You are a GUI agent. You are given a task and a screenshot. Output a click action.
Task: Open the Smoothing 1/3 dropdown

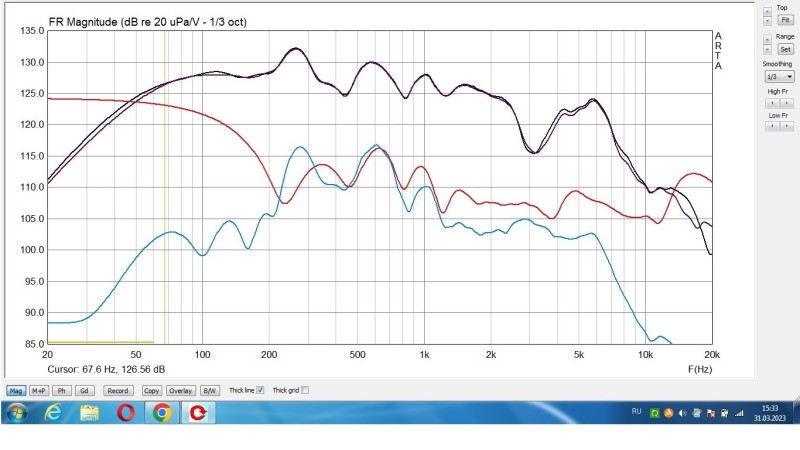pos(779,77)
